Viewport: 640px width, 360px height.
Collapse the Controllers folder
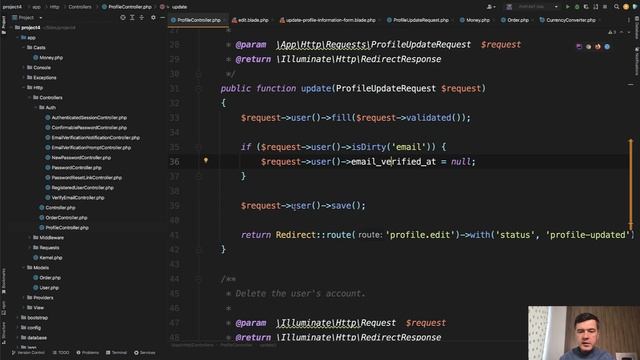tap(29, 98)
